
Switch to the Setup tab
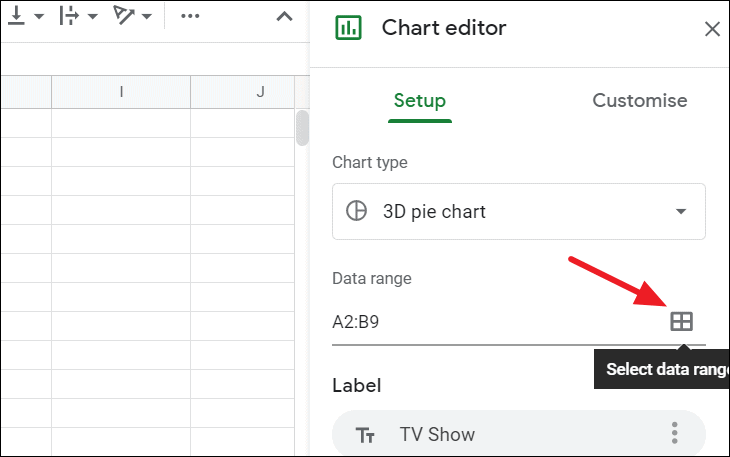point(420,101)
